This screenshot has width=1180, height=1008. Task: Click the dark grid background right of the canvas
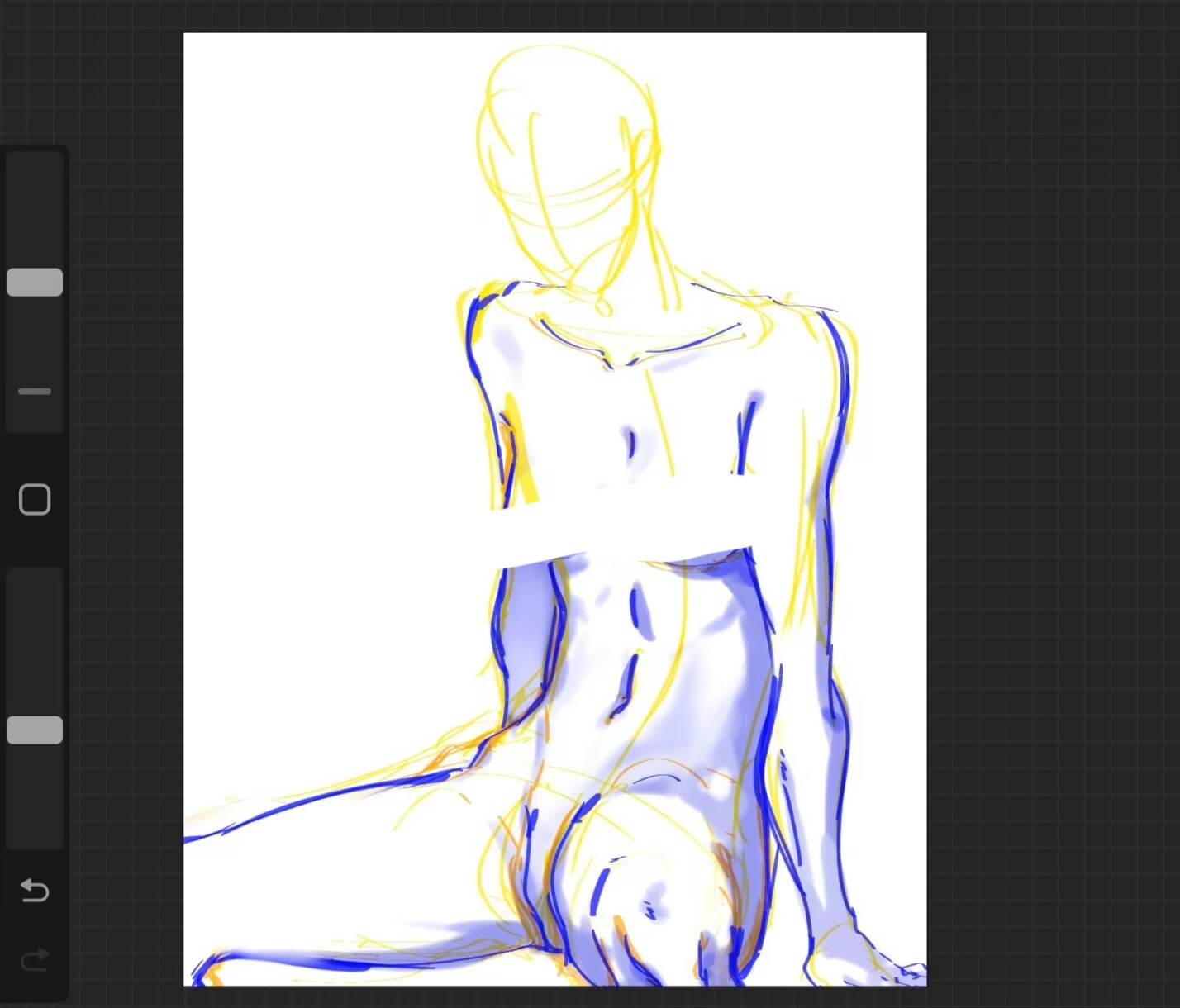(x=1049, y=496)
